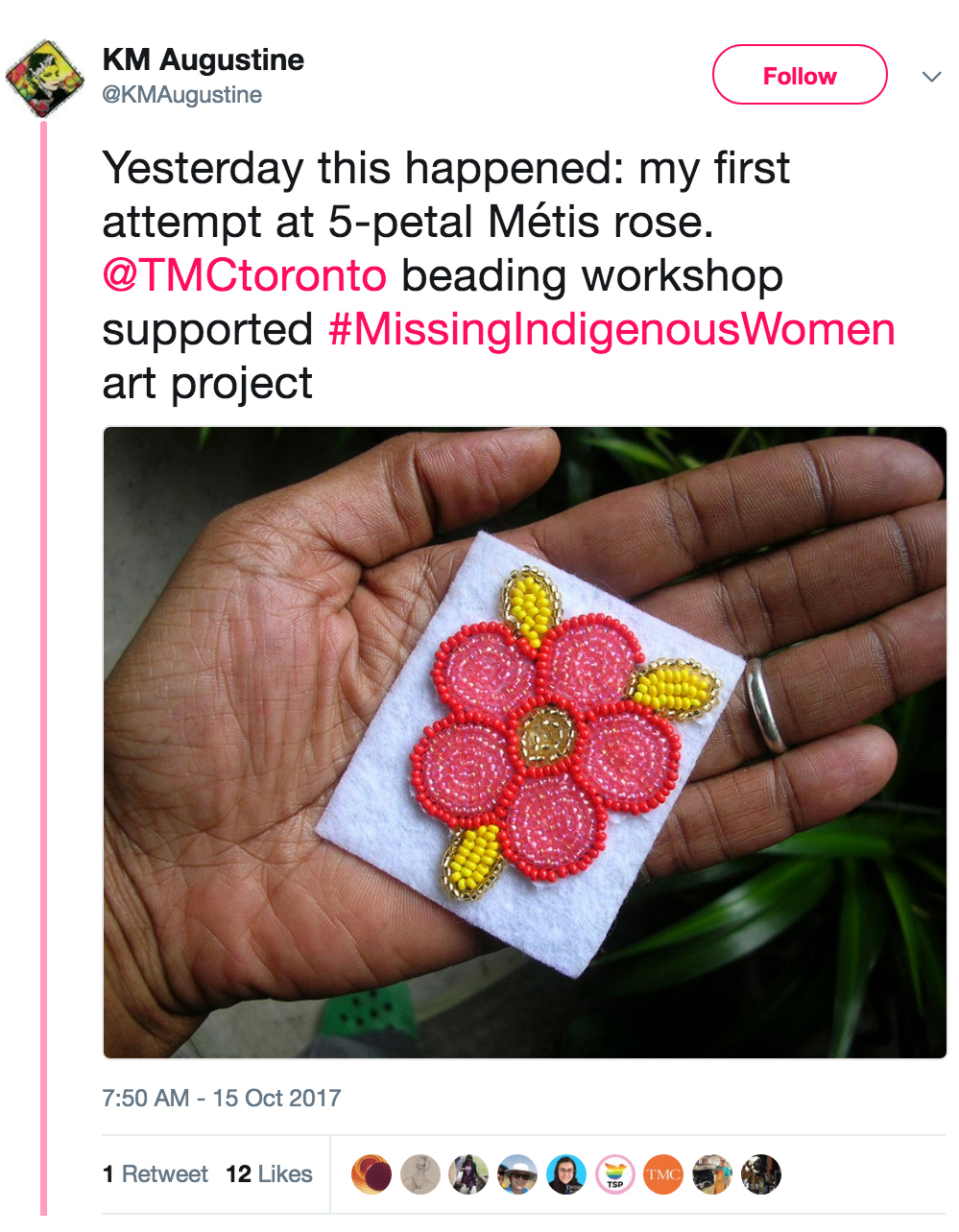This screenshot has height=1232, width=959.
Task: Open the @KMAugustine handle
Action: (x=182, y=95)
